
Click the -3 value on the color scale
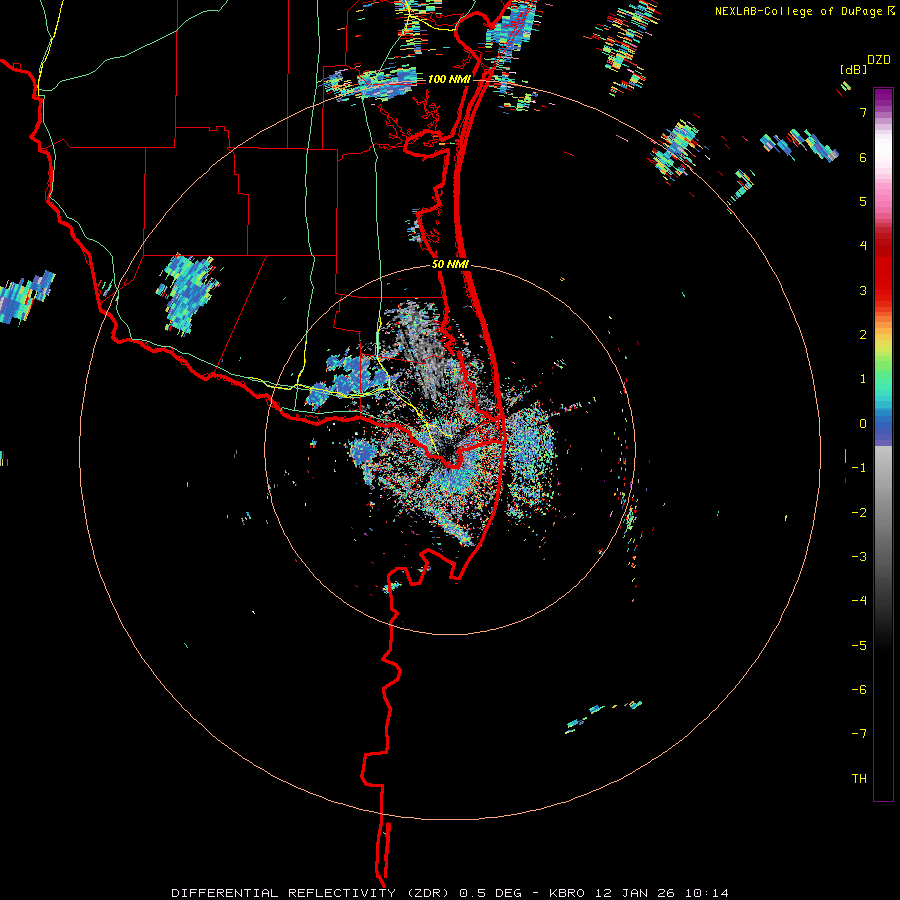point(859,557)
